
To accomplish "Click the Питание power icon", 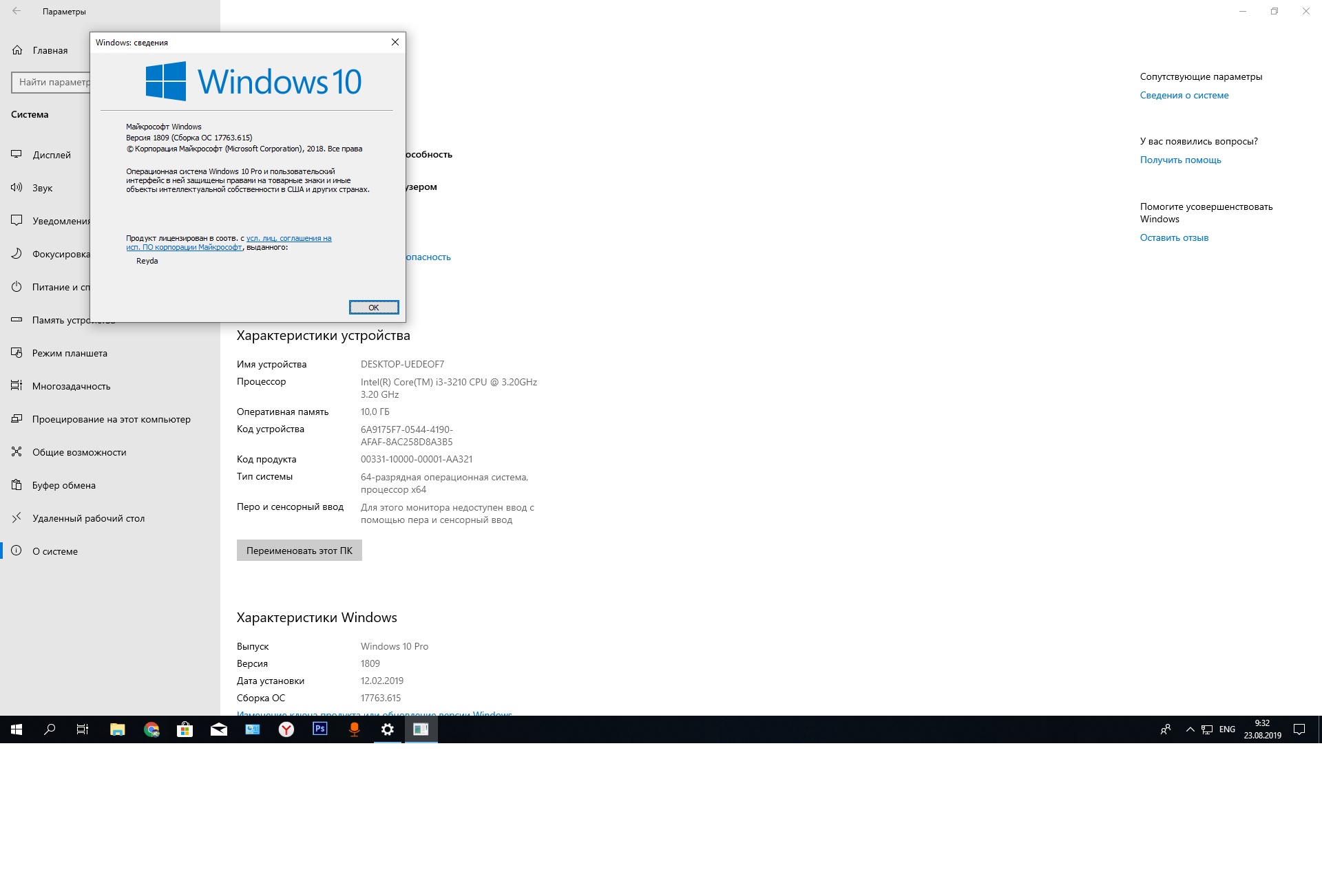I will (x=17, y=287).
